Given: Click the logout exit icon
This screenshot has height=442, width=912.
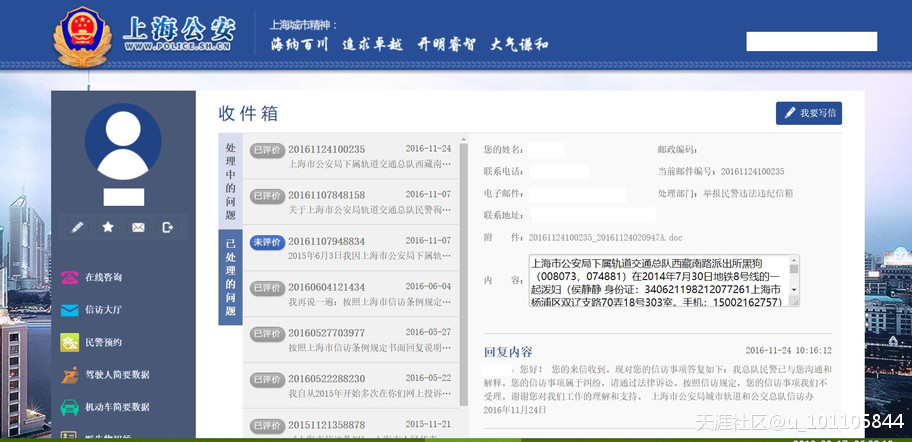Looking at the screenshot, I should point(168,227).
